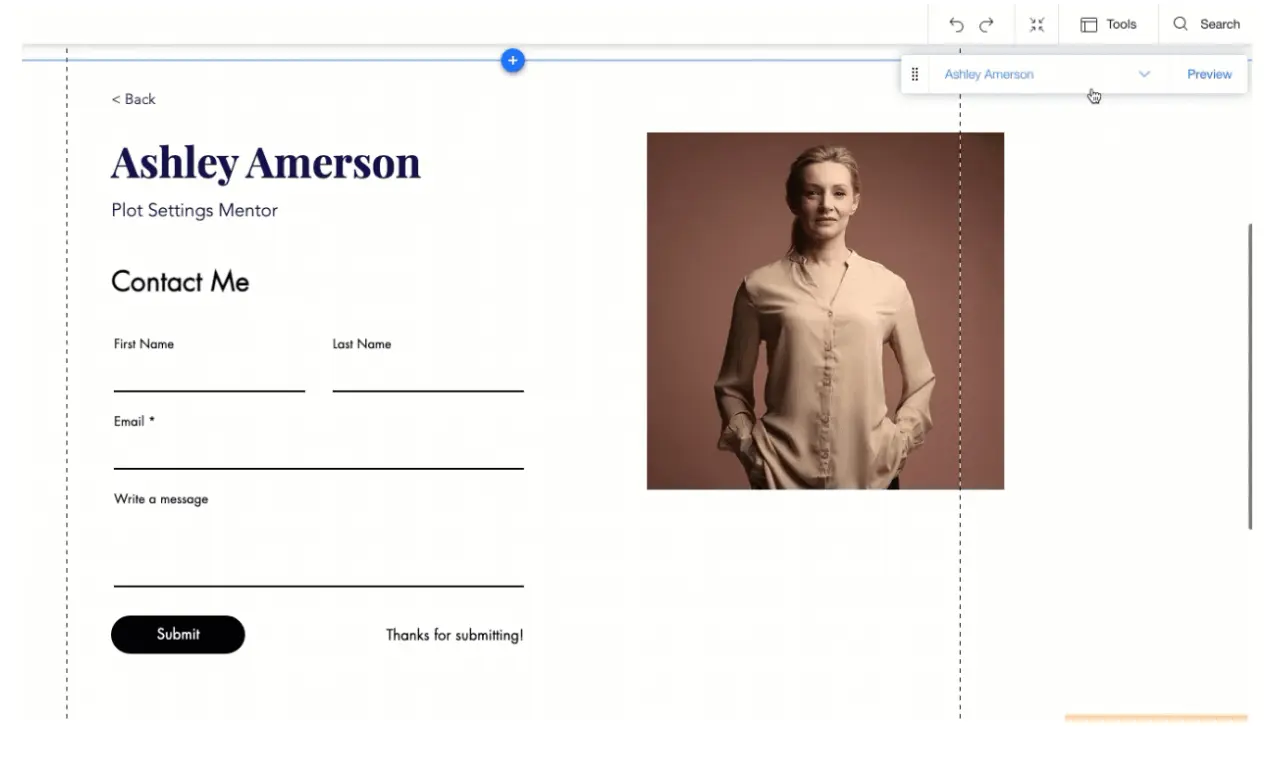Redo the last action

[987, 24]
